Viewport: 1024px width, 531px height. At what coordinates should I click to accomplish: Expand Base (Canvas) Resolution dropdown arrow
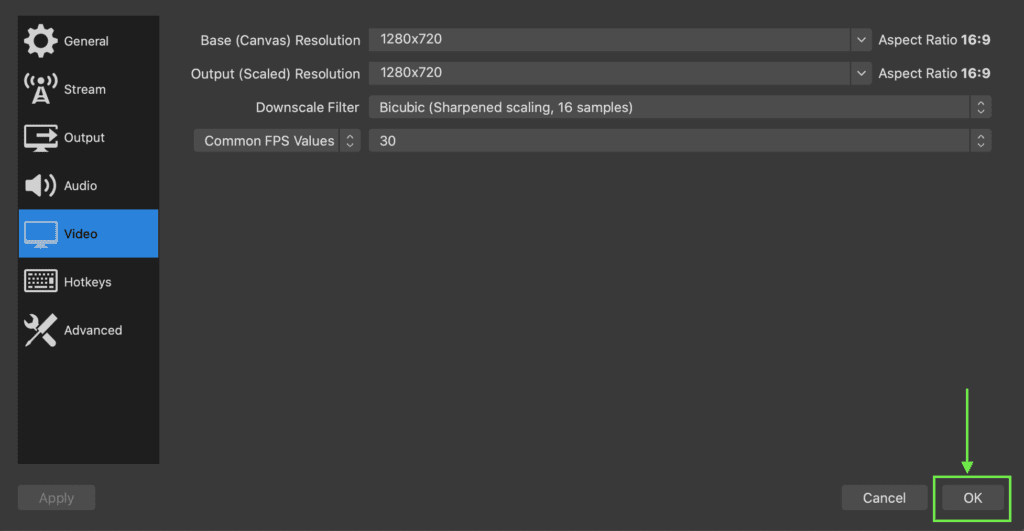click(x=861, y=40)
